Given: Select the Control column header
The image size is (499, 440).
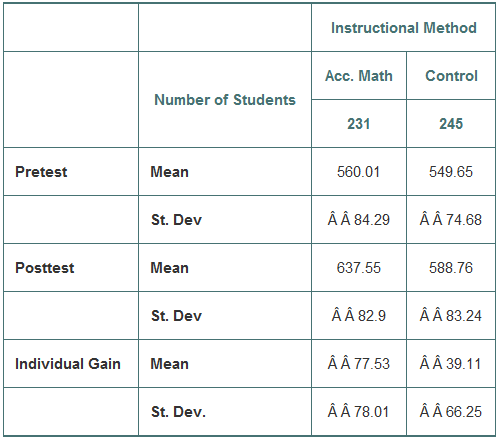Looking at the screenshot, I should pyautogui.click(x=451, y=76).
